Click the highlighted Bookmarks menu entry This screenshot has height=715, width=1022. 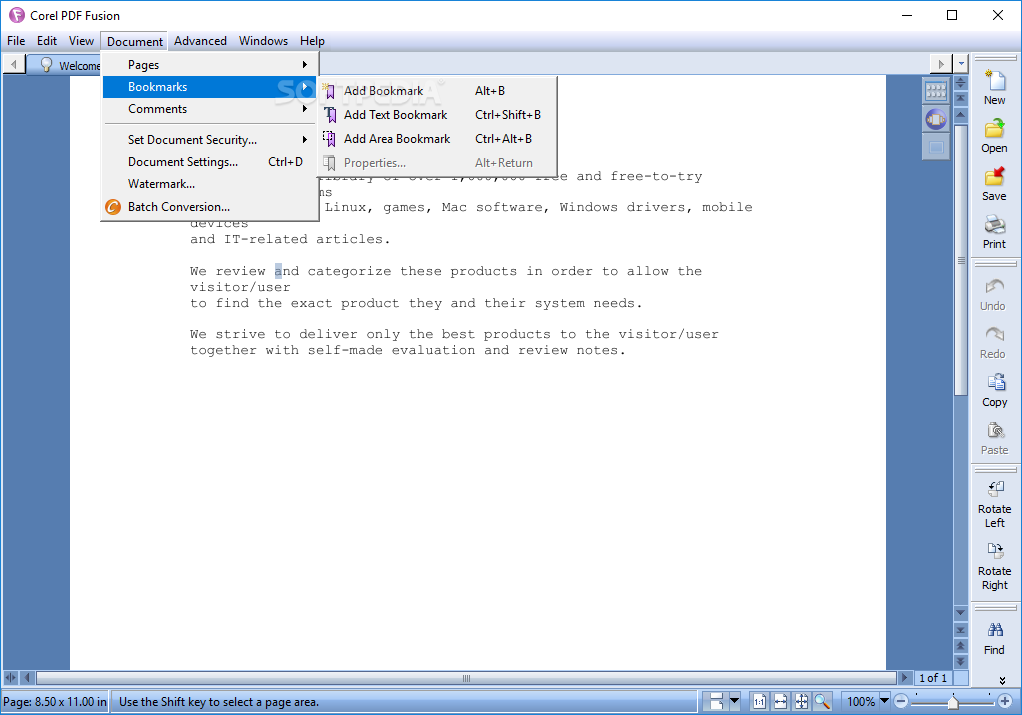[x=210, y=87]
